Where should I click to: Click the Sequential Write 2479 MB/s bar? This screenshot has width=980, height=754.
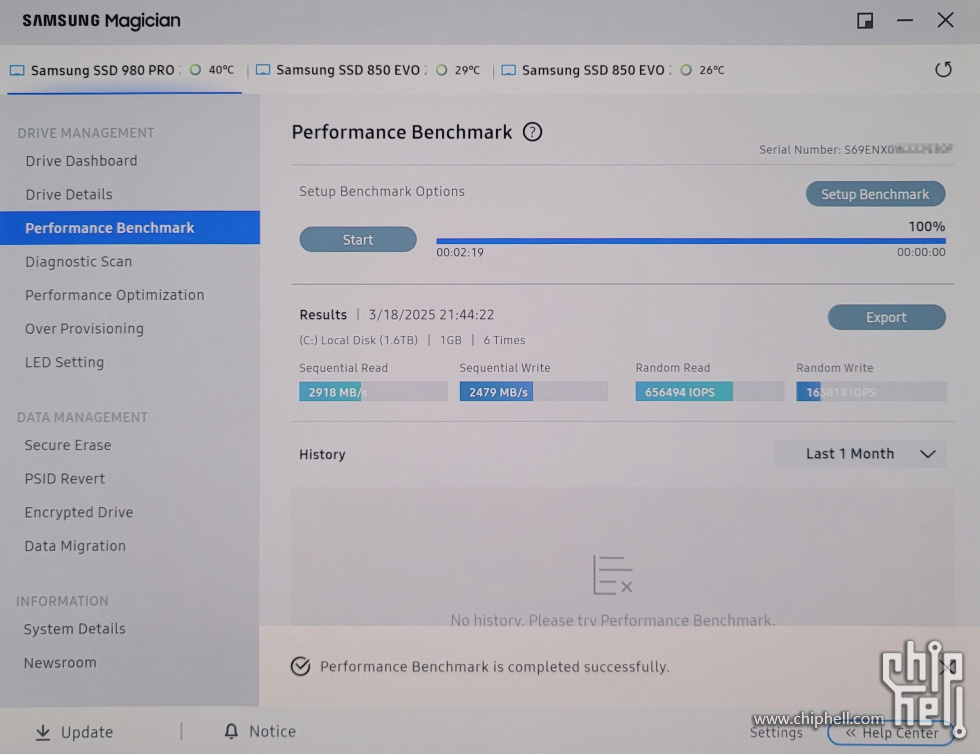534,392
